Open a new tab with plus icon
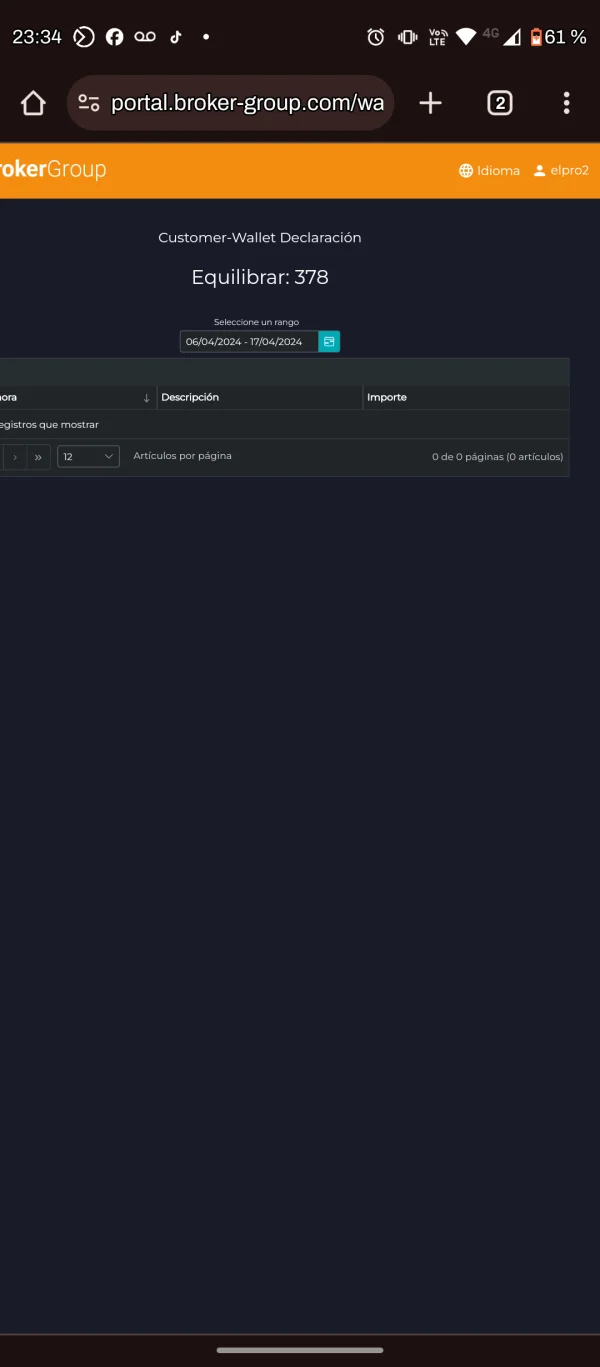The width and height of the screenshot is (600, 1367). (430, 103)
